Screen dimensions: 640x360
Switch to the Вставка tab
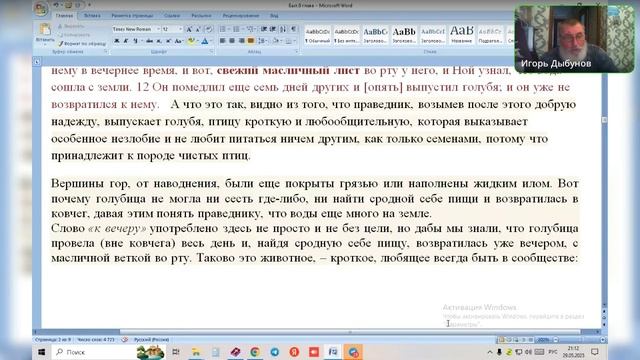[92, 16]
